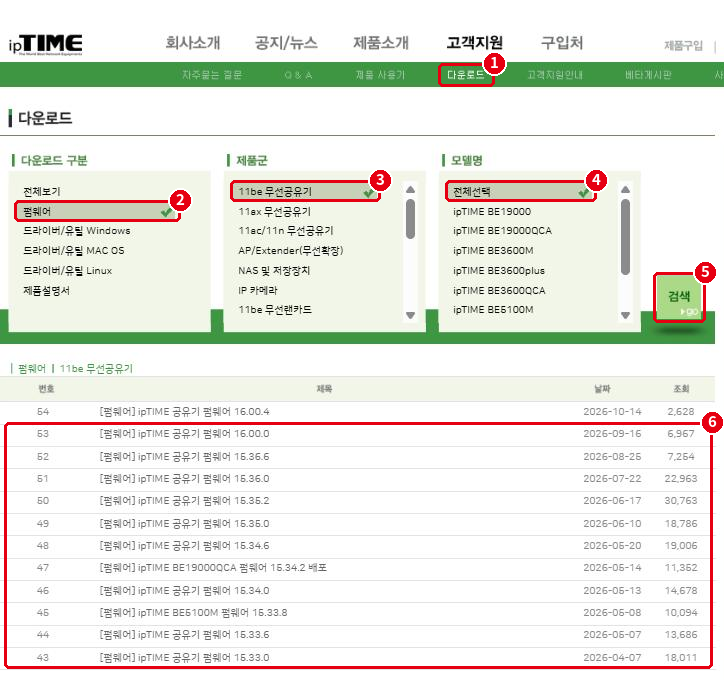Screen dimensions: 724x680
Task: Click the ipTIME logo
Action: coord(45,45)
